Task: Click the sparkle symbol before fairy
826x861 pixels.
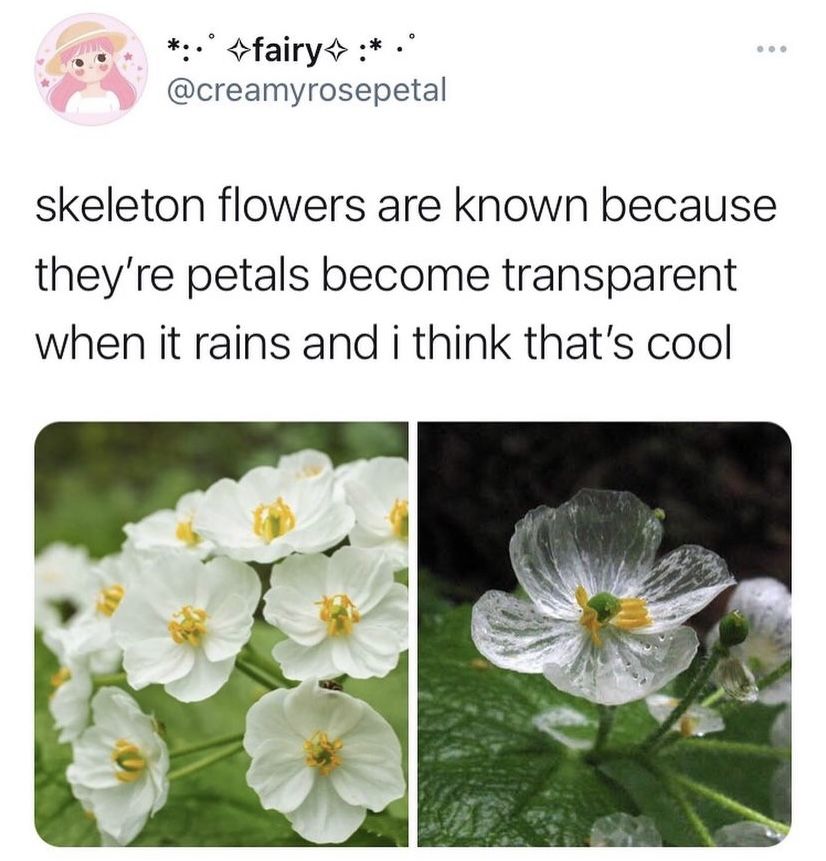Action: click(240, 52)
